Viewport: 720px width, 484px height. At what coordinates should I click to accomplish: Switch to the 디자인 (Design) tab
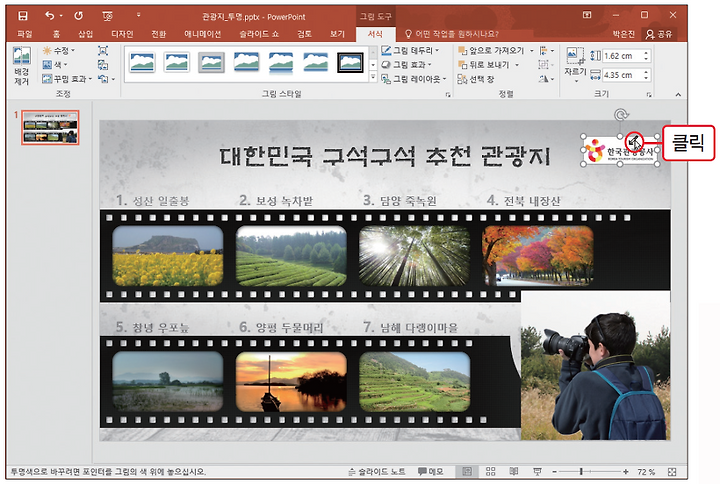pyautogui.click(x=122, y=34)
